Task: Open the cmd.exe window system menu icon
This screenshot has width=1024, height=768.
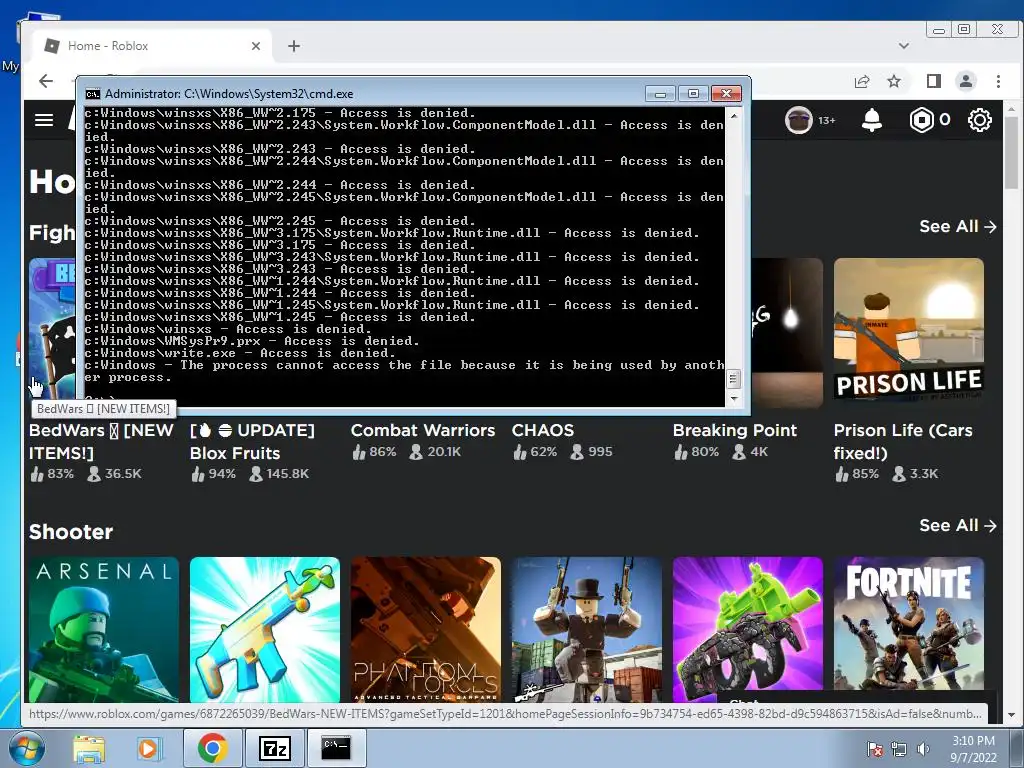Action: click(93, 94)
